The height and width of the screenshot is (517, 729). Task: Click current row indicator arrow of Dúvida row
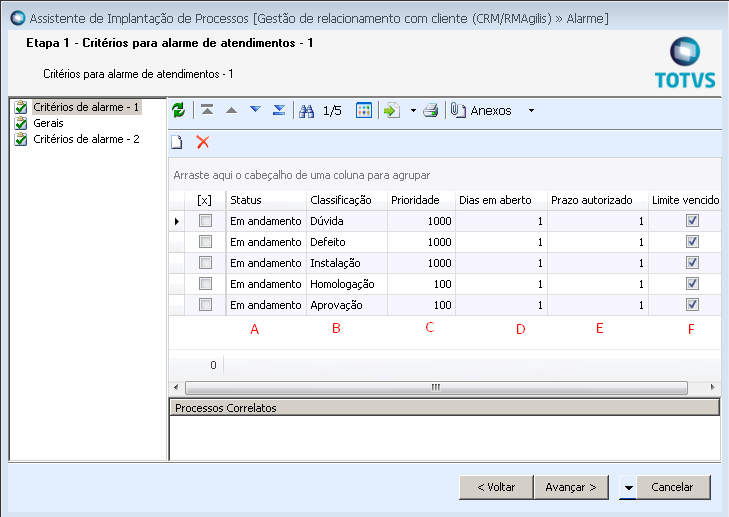[177, 221]
